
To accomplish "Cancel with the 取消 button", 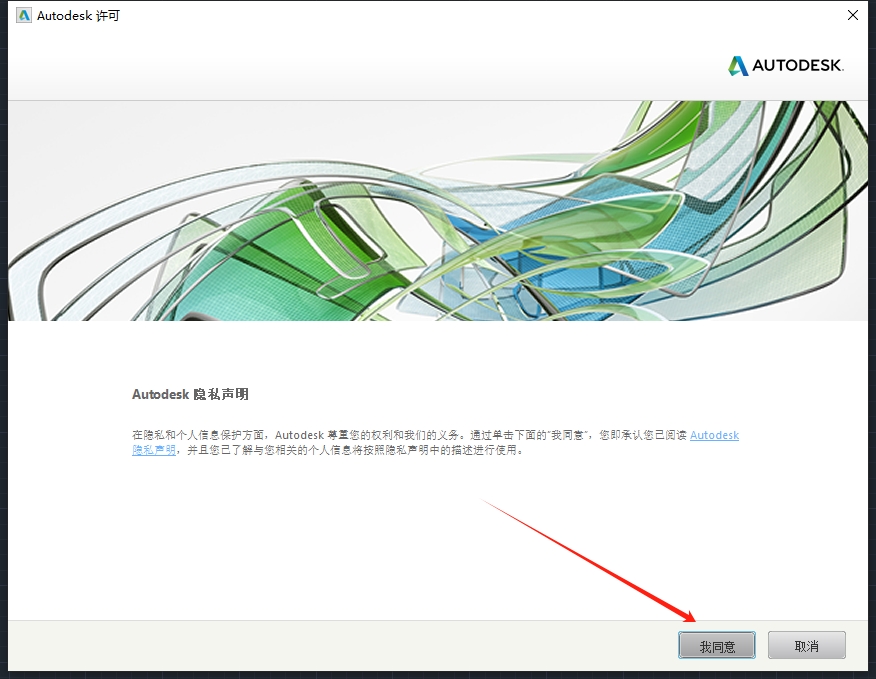I will coord(806,646).
